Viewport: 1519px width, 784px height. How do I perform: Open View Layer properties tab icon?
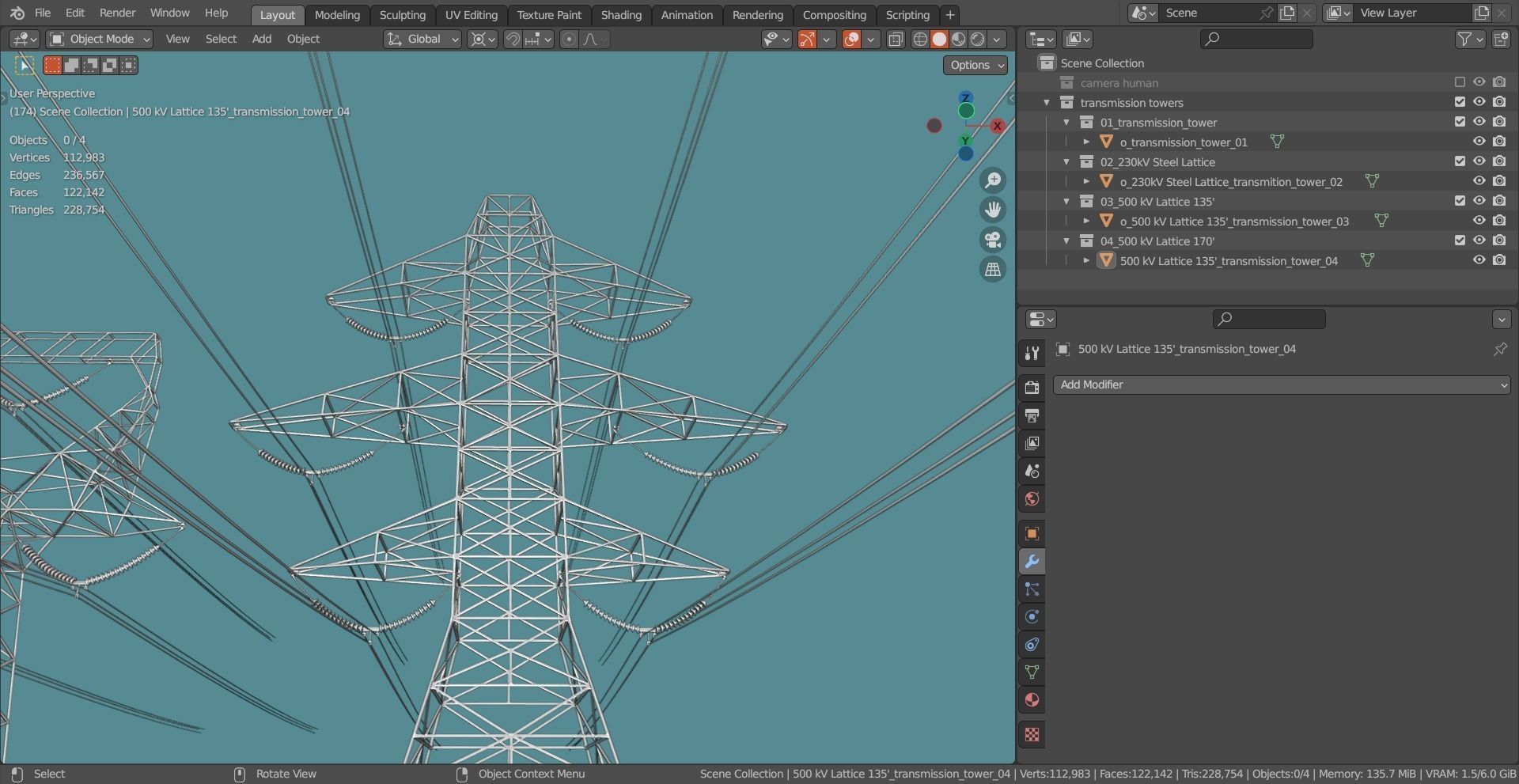pyautogui.click(x=1032, y=443)
